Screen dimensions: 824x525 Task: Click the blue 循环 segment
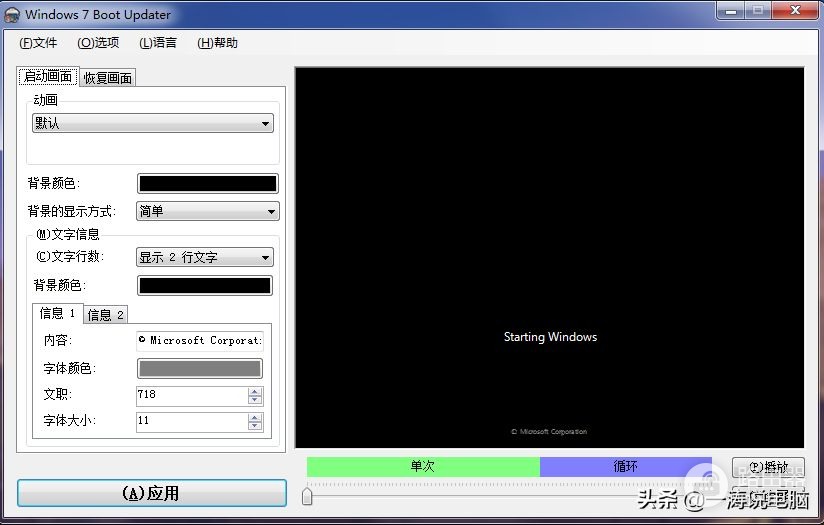(x=625, y=467)
